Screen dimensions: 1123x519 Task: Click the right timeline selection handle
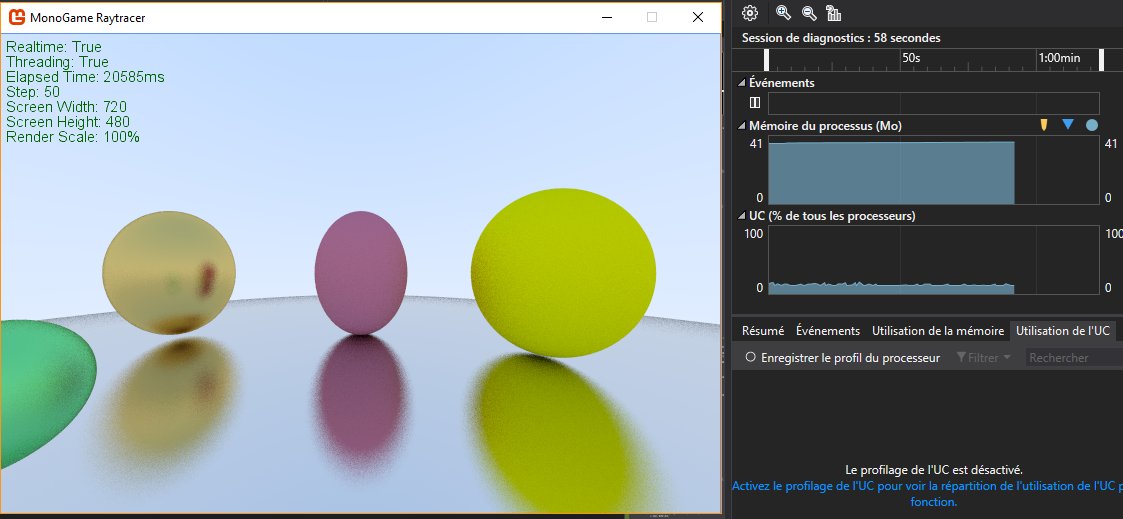coord(1102,60)
